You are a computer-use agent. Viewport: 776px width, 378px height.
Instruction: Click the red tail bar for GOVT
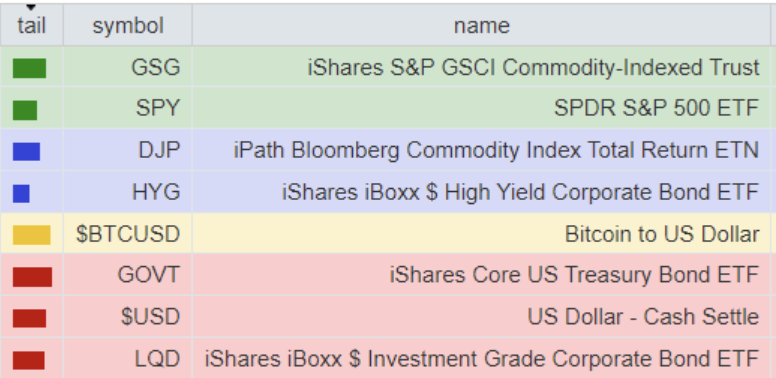[32, 277]
